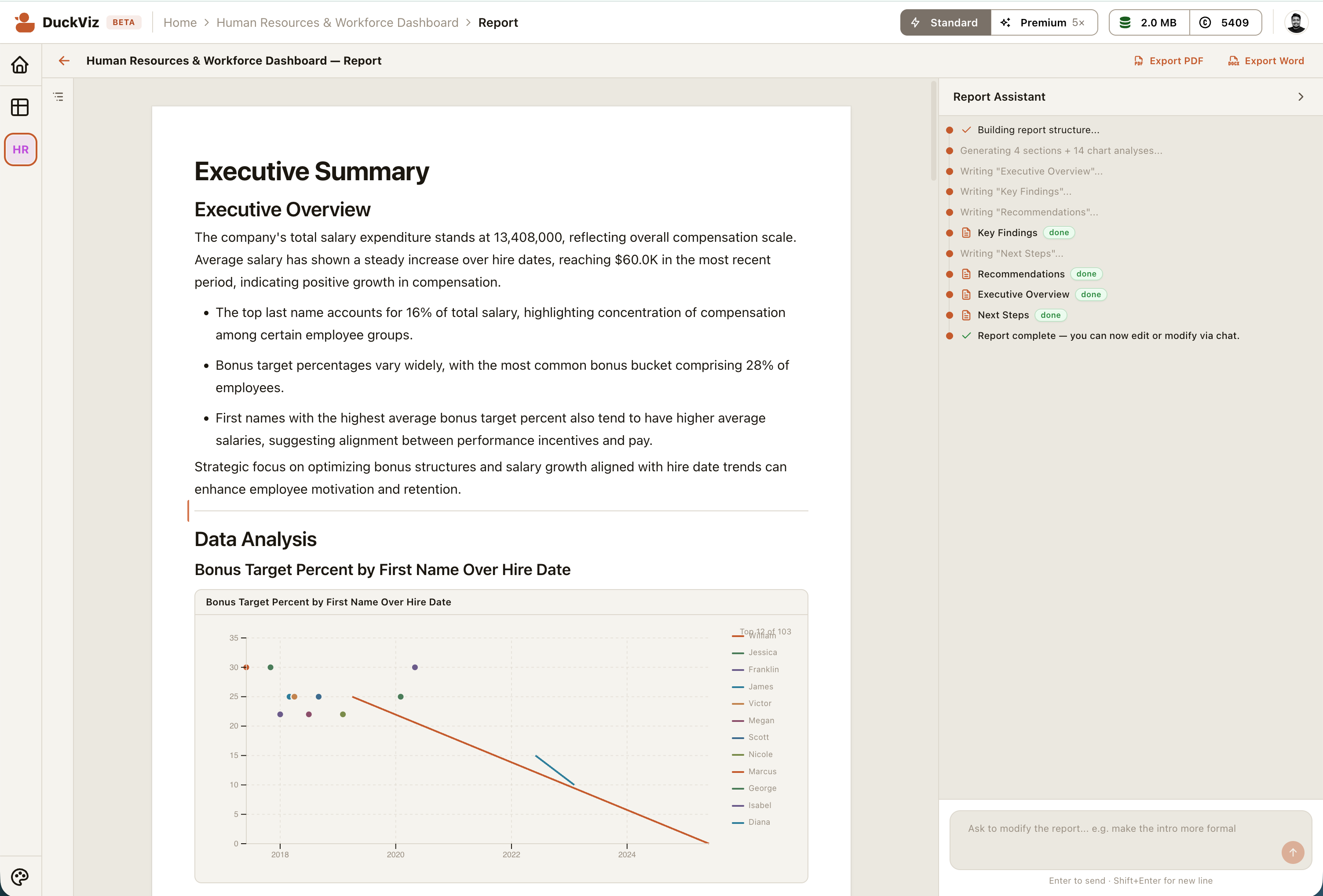Click the Building report structure checkmark
The height and width of the screenshot is (896, 1323).
pyautogui.click(x=966, y=130)
